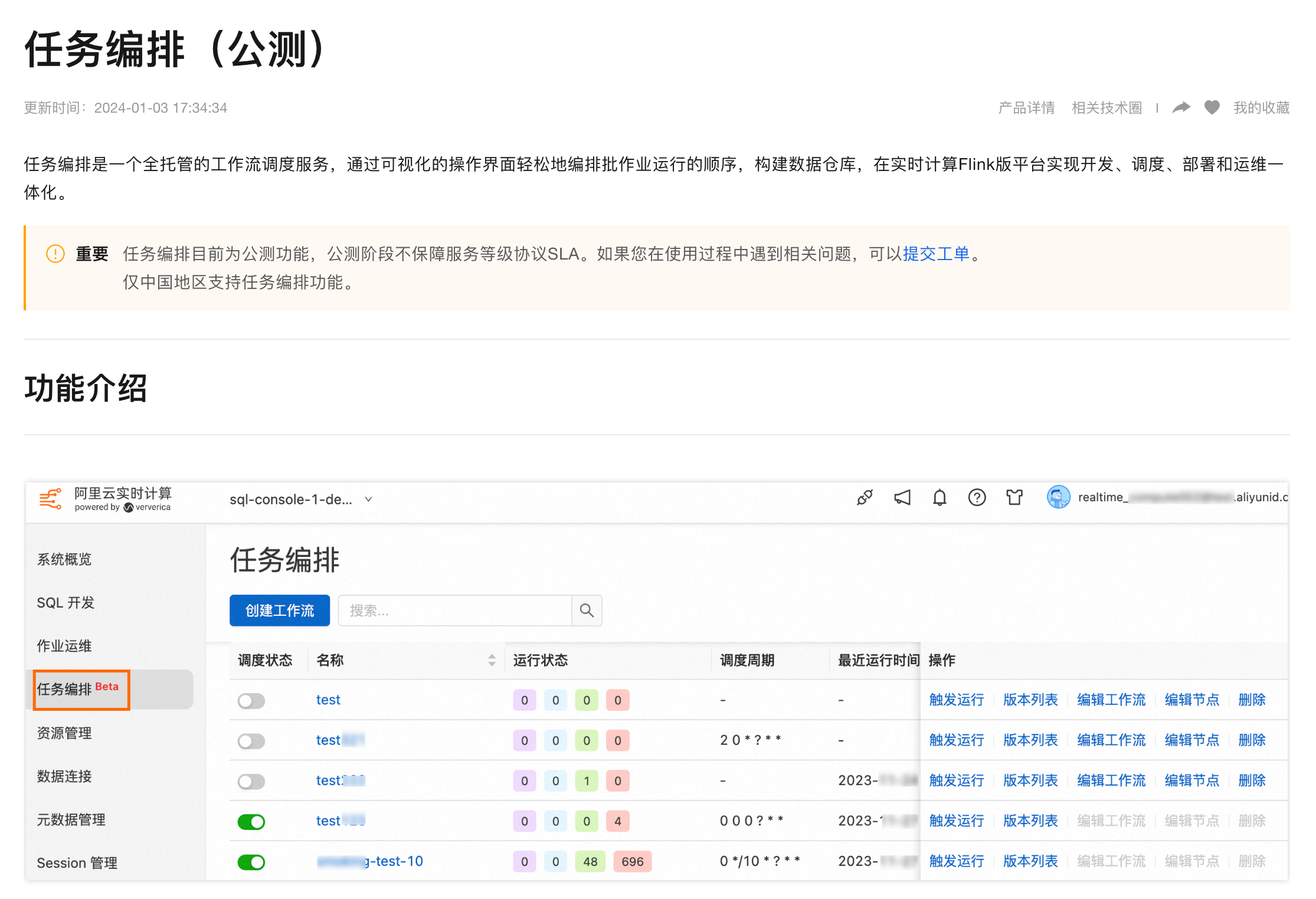Click 触发运行 for the first test row
1316x899 pixels.
click(x=957, y=700)
